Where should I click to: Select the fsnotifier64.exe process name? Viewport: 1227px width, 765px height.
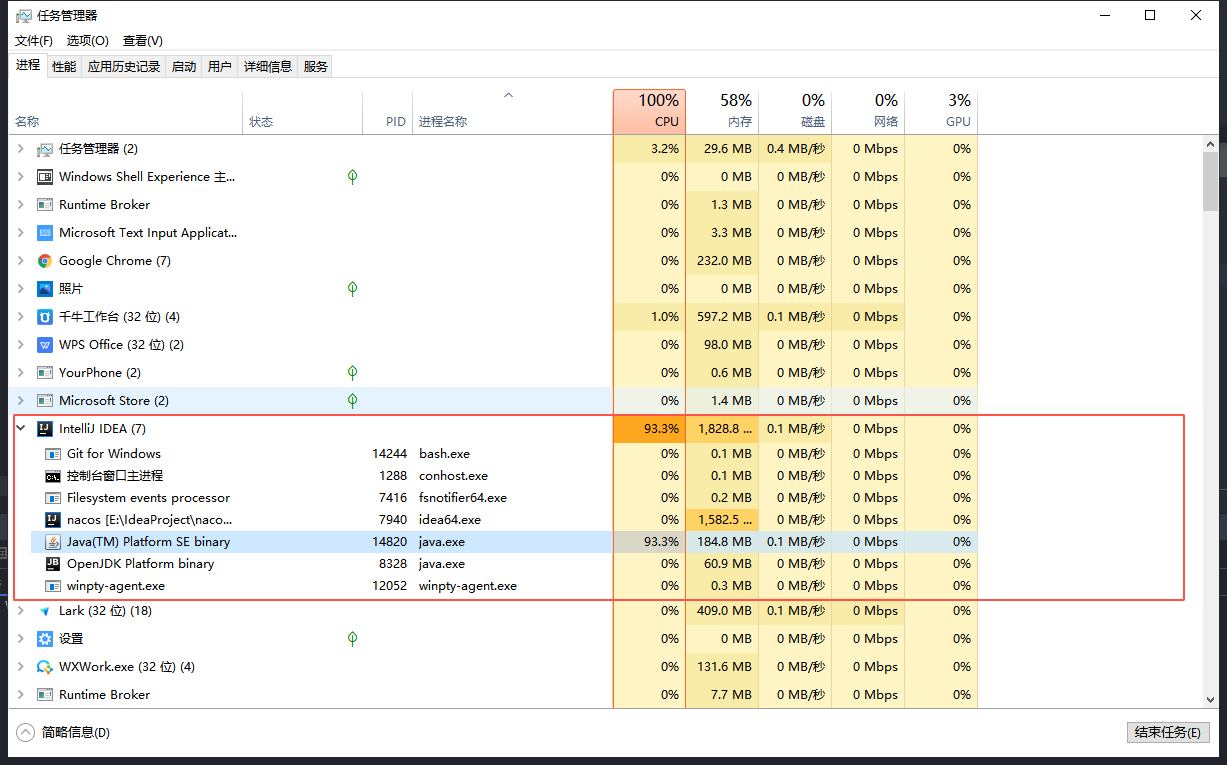click(463, 498)
